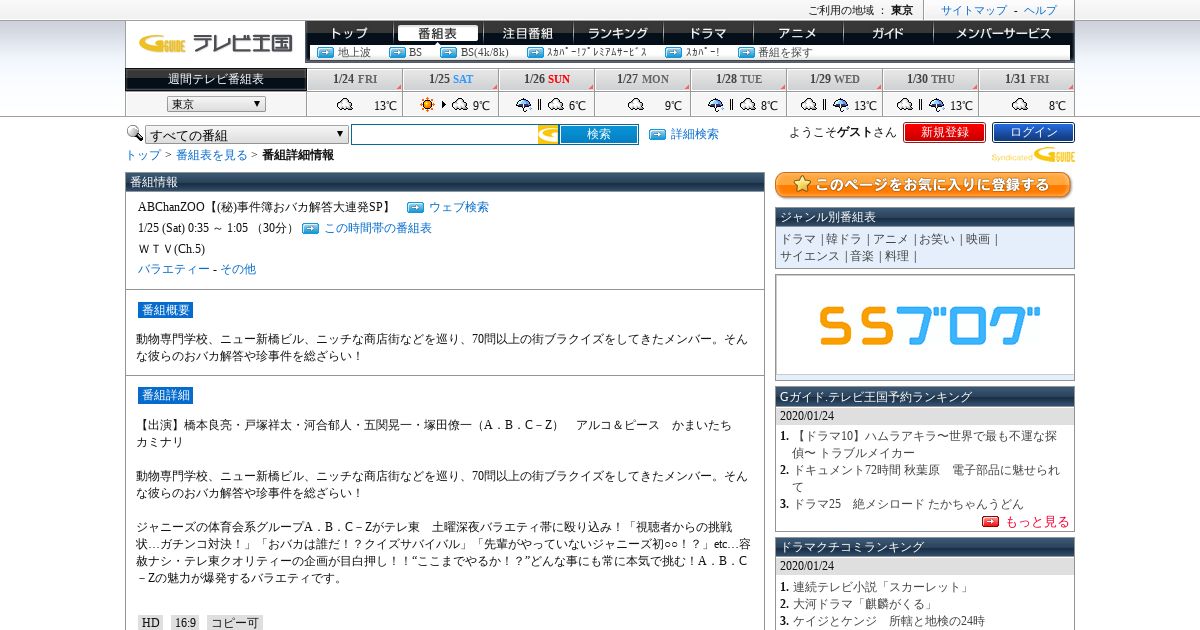Click the arrow icon beside 番組を探す
This screenshot has width=1200, height=630.
(746, 52)
